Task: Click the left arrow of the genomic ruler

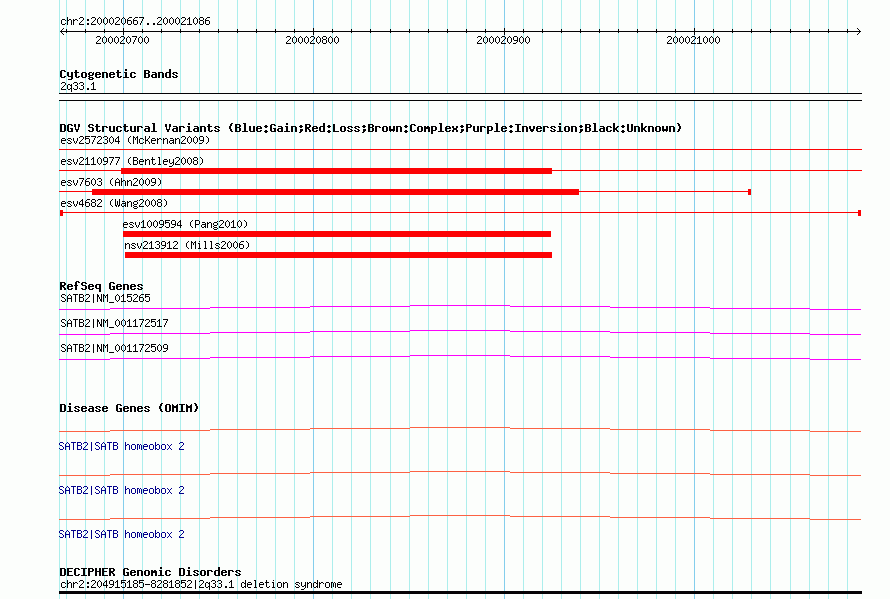Action: (x=62, y=32)
